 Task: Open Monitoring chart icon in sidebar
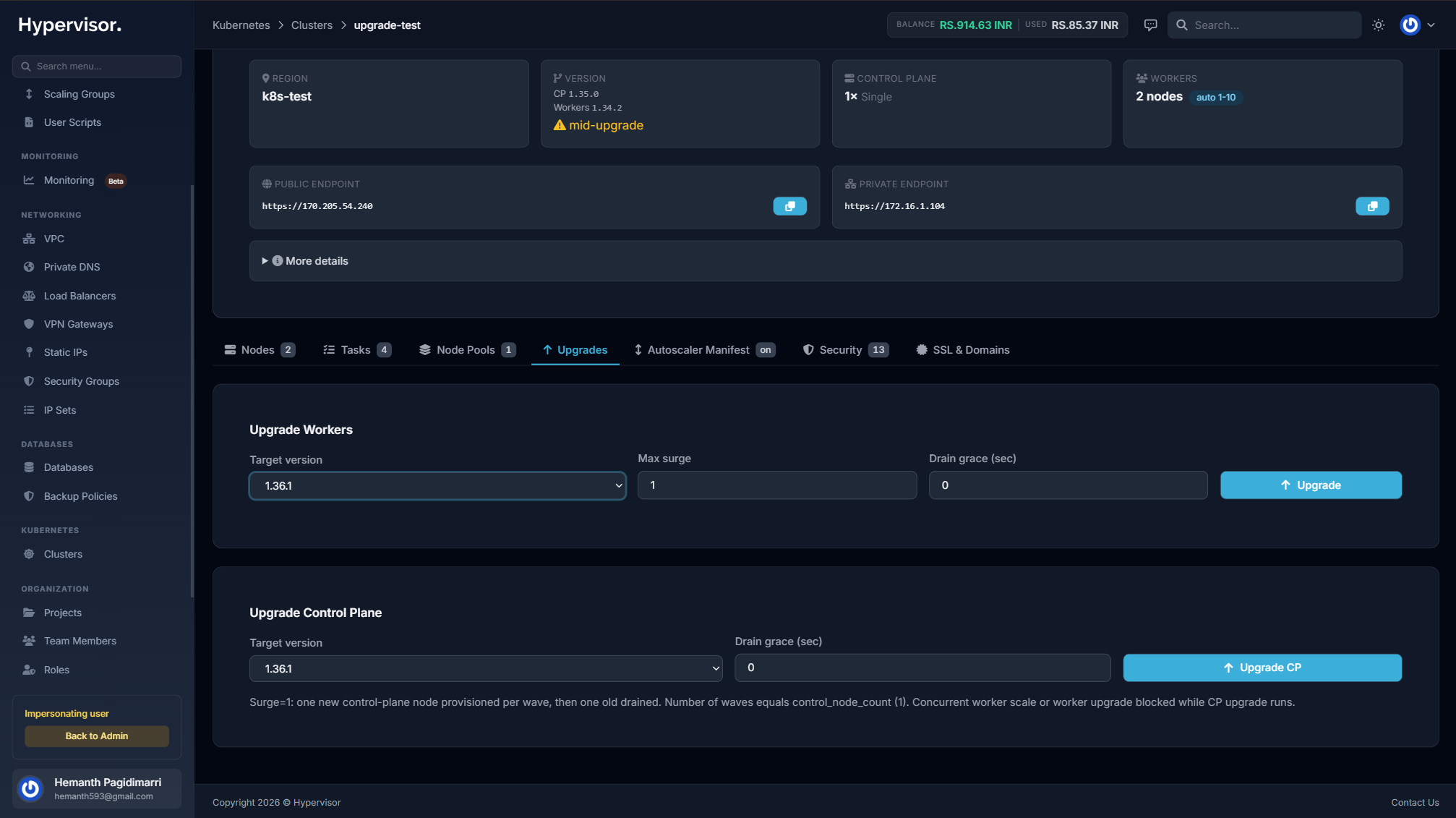point(29,180)
